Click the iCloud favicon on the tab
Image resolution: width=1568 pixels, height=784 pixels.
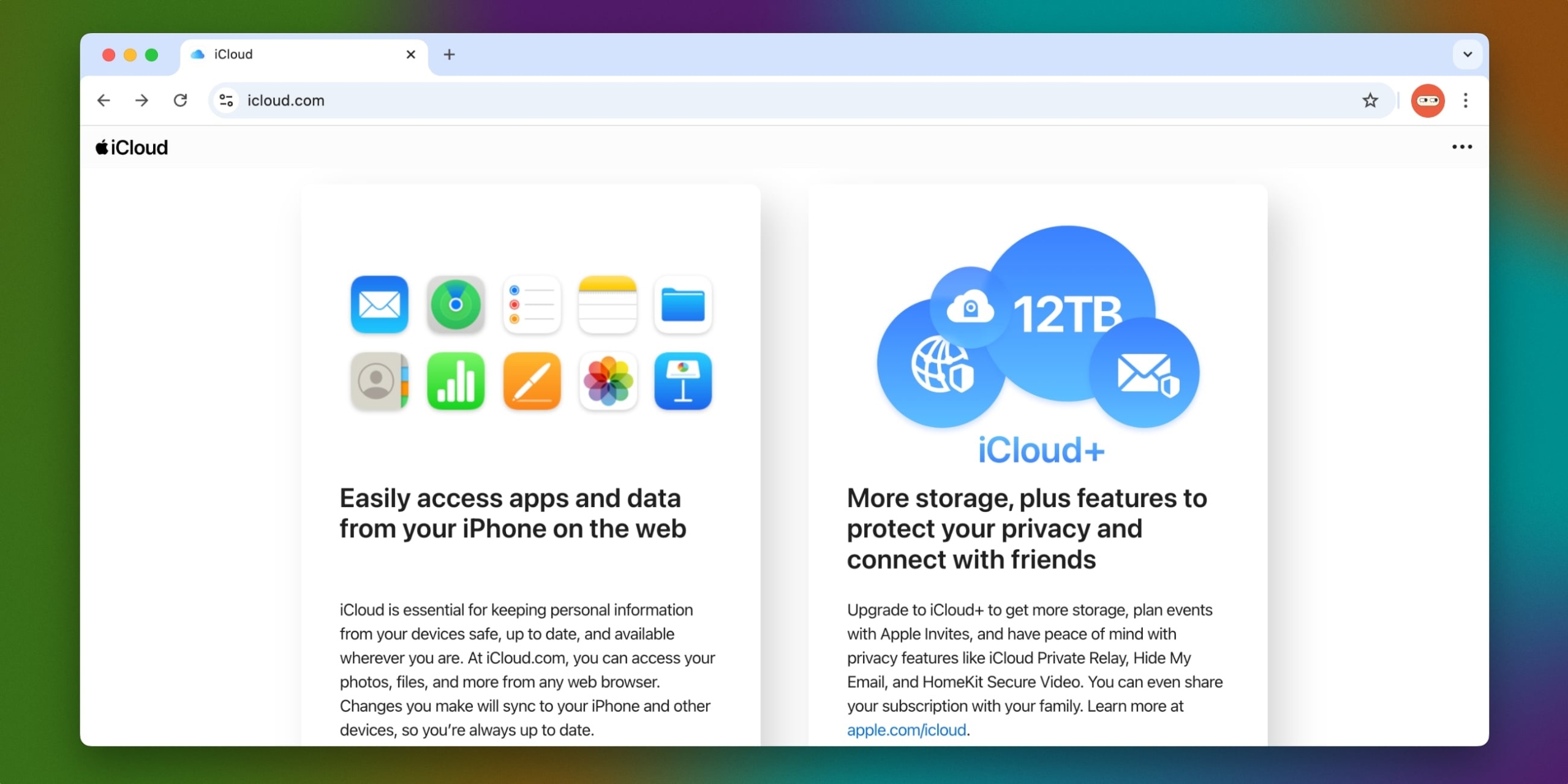(x=197, y=55)
